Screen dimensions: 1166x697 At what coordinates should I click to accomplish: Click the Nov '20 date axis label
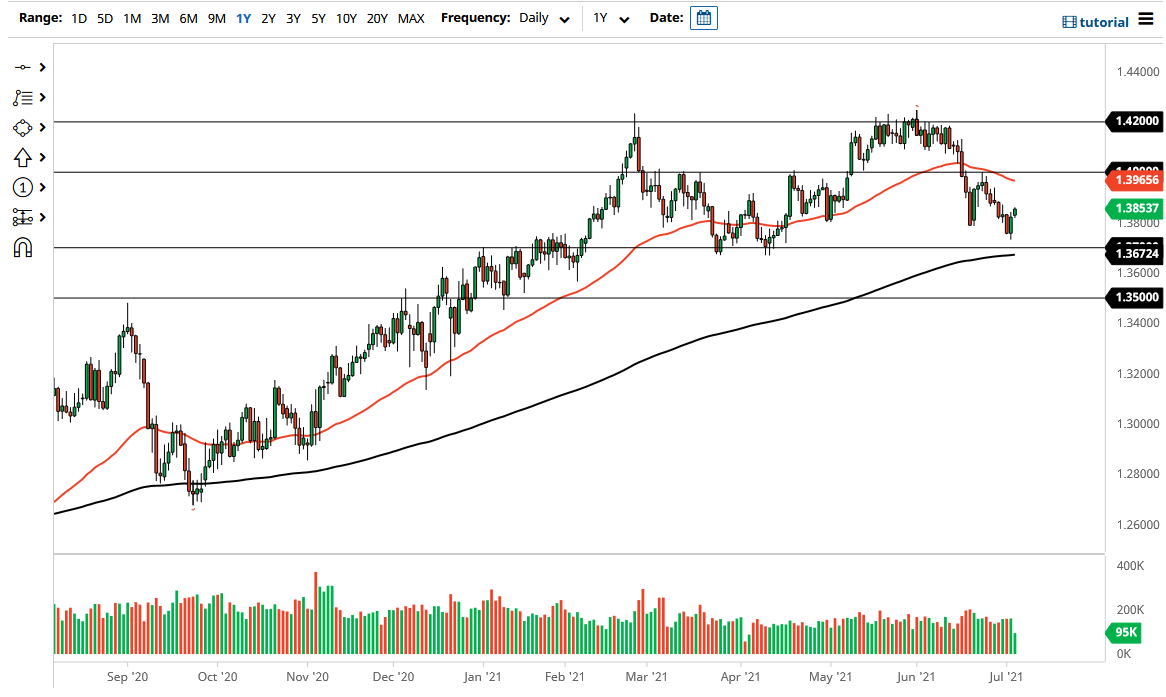(x=307, y=677)
